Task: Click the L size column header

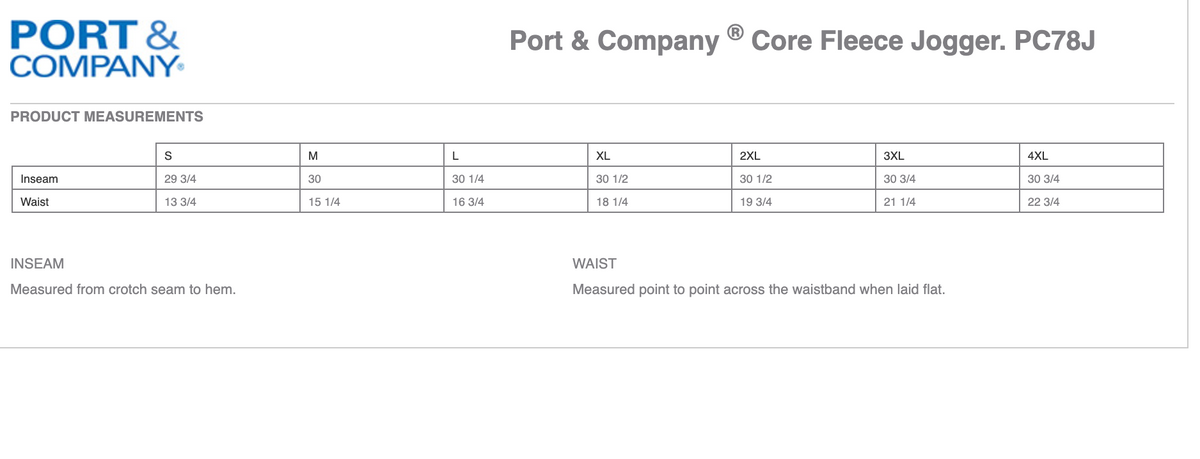Action: [x=456, y=156]
